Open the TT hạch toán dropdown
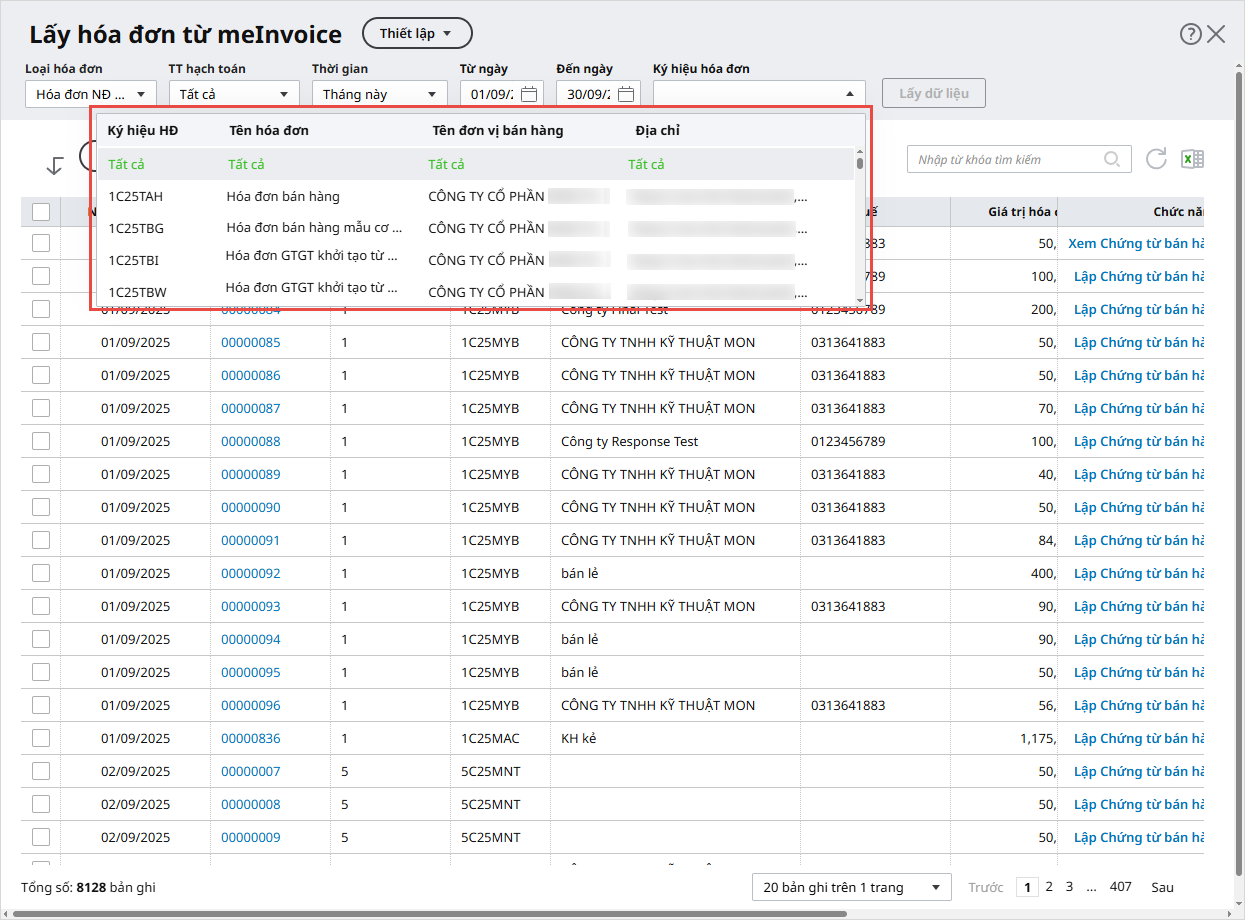The height and width of the screenshot is (920, 1245). click(x=234, y=94)
